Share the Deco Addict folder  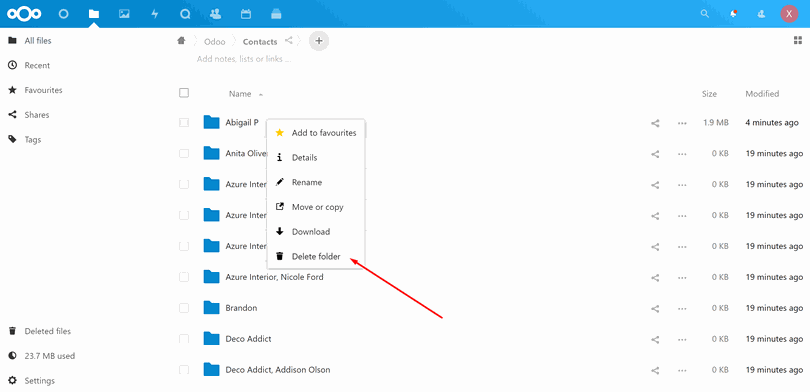[655, 339]
